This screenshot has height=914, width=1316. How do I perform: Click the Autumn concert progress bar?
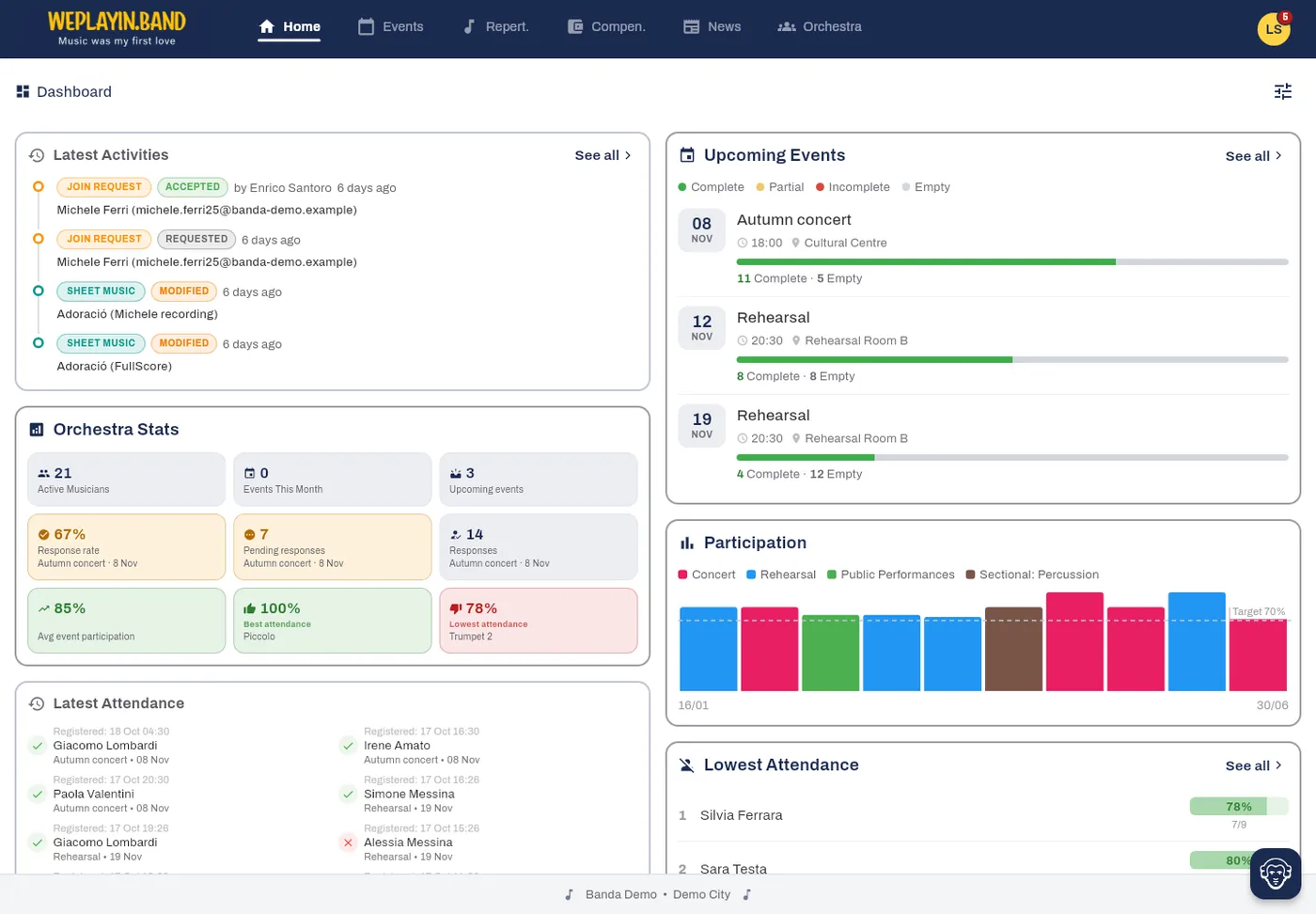click(x=1012, y=261)
